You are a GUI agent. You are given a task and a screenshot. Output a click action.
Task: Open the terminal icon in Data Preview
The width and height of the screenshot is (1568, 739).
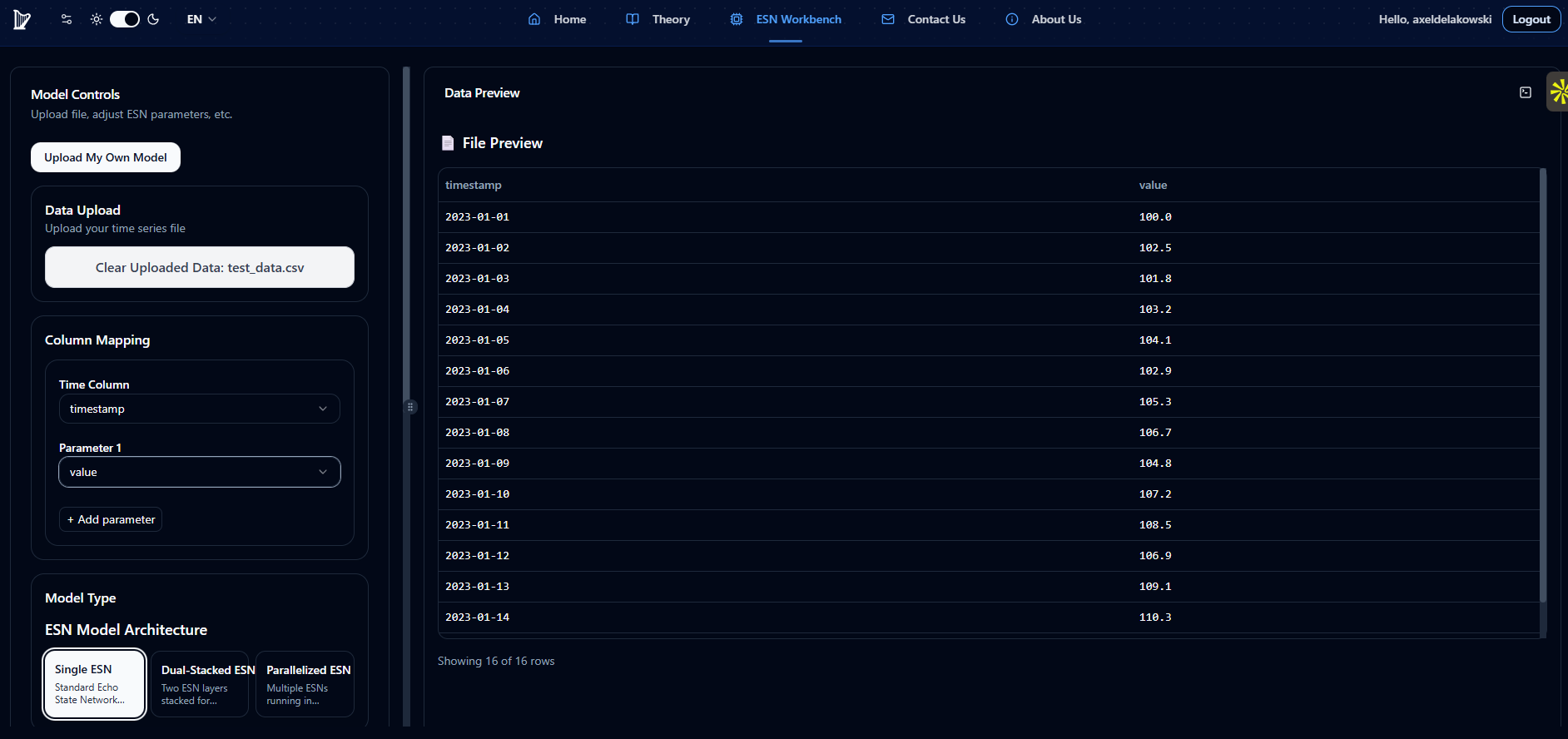(x=1525, y=92)
